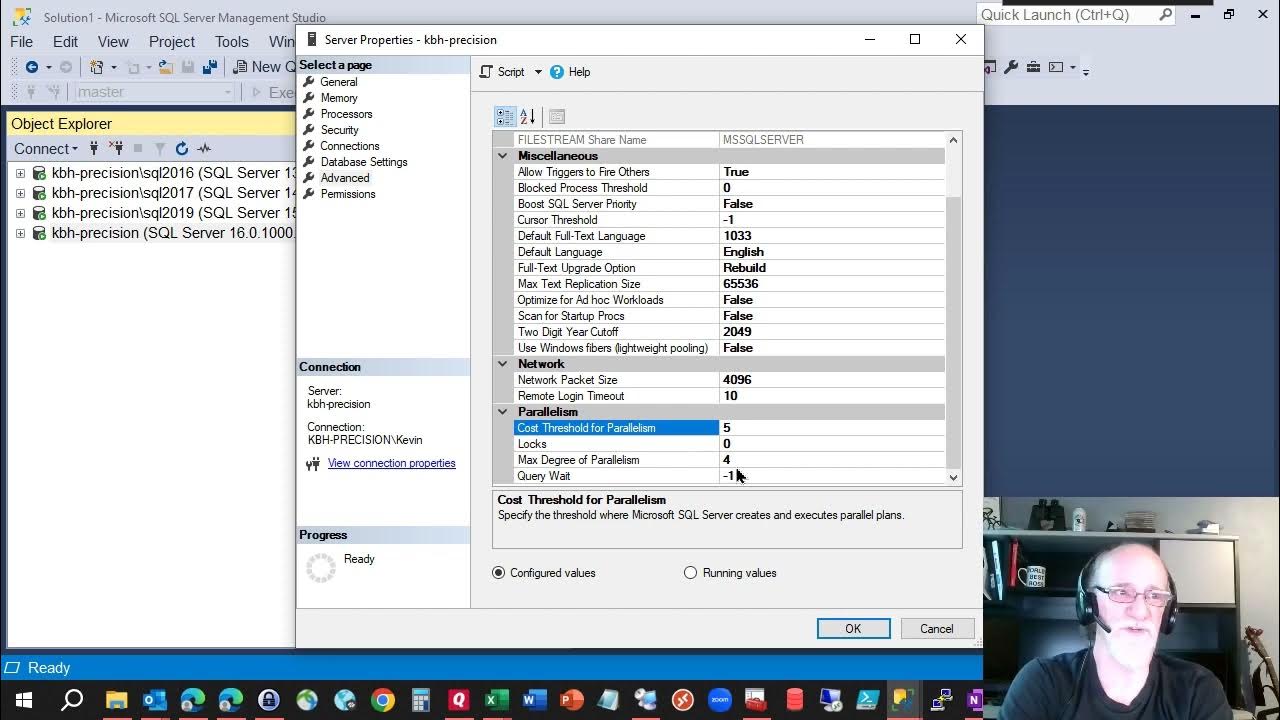Select the Processors page
Viewport: 1280px width, 720px height.
click(x=346, y=114)
